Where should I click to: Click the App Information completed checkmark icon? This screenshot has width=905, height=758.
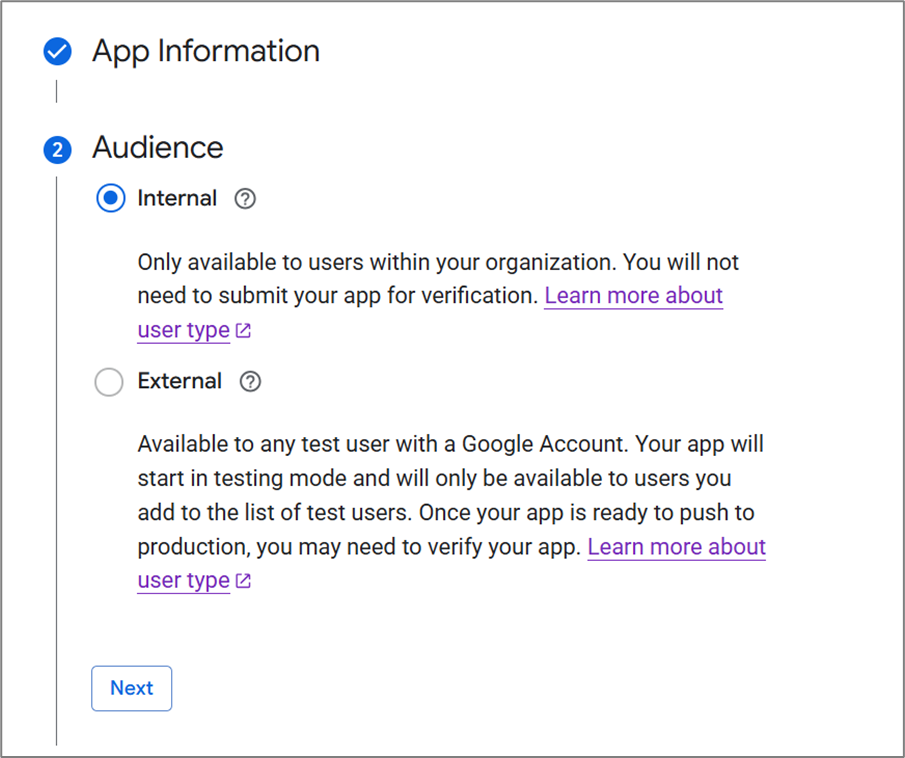click(x=58, y=51)
